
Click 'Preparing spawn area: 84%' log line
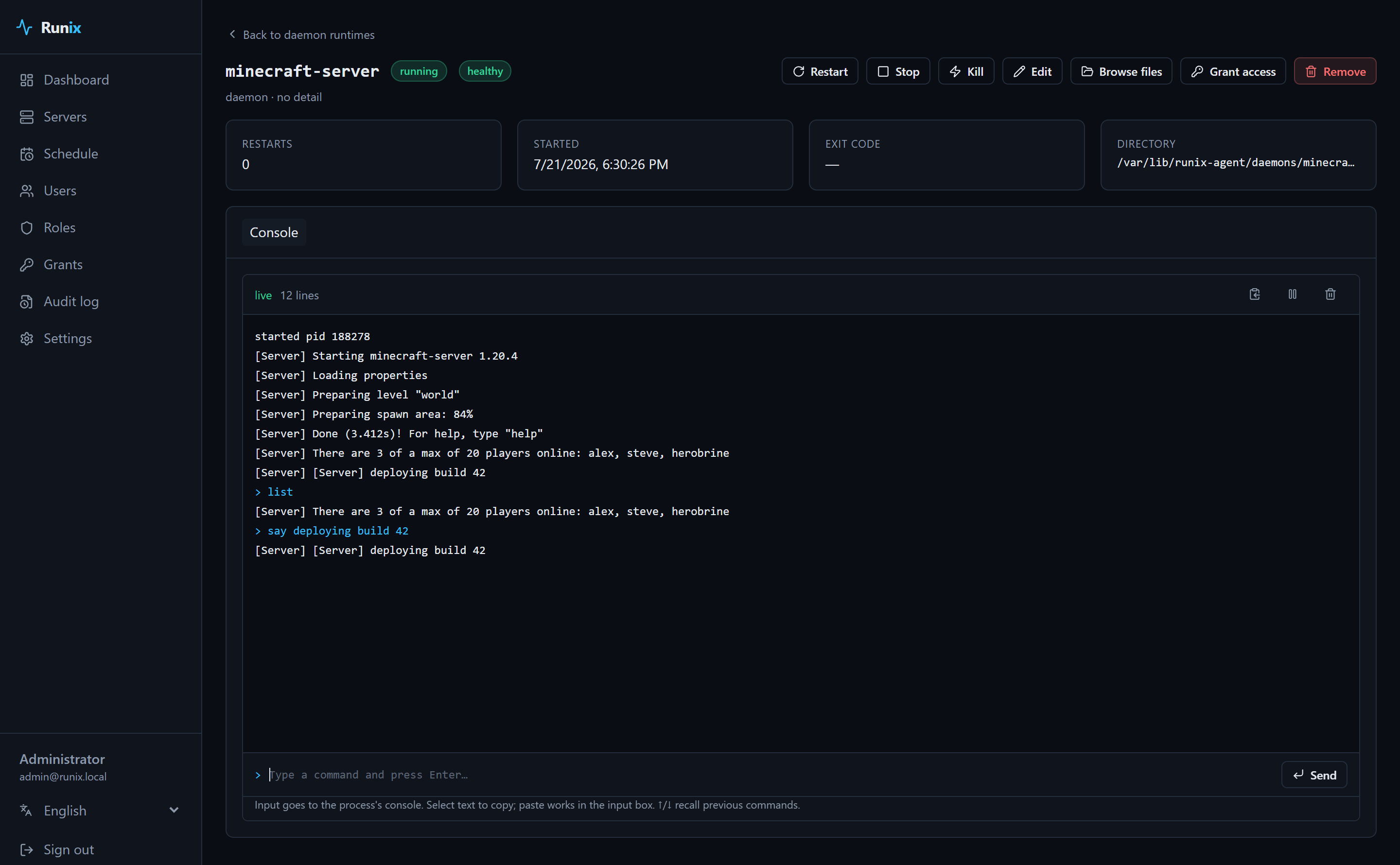pos(364,414)
